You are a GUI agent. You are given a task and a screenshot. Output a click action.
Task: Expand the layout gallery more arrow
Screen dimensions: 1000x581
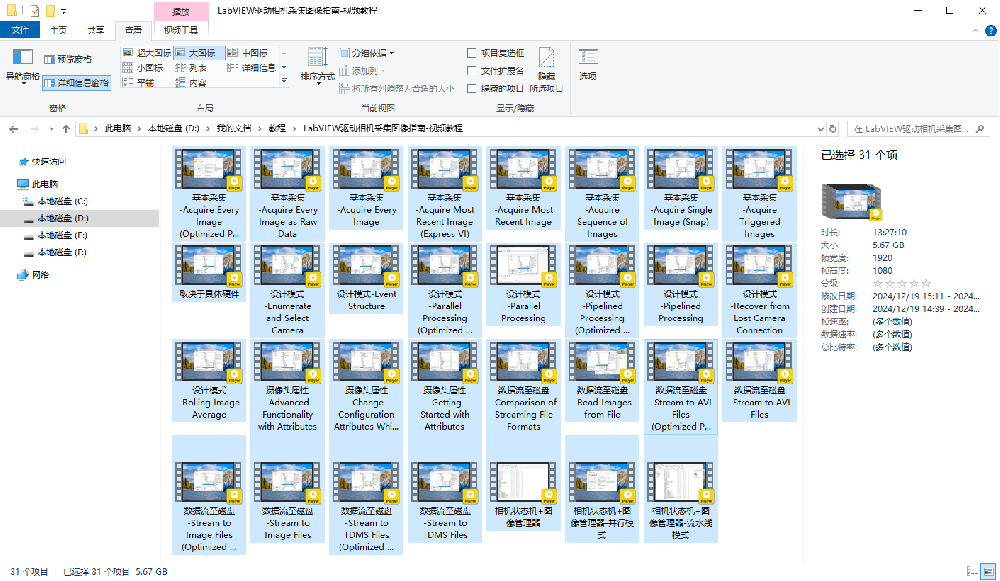pyautogui.click(x=284, y=81)
